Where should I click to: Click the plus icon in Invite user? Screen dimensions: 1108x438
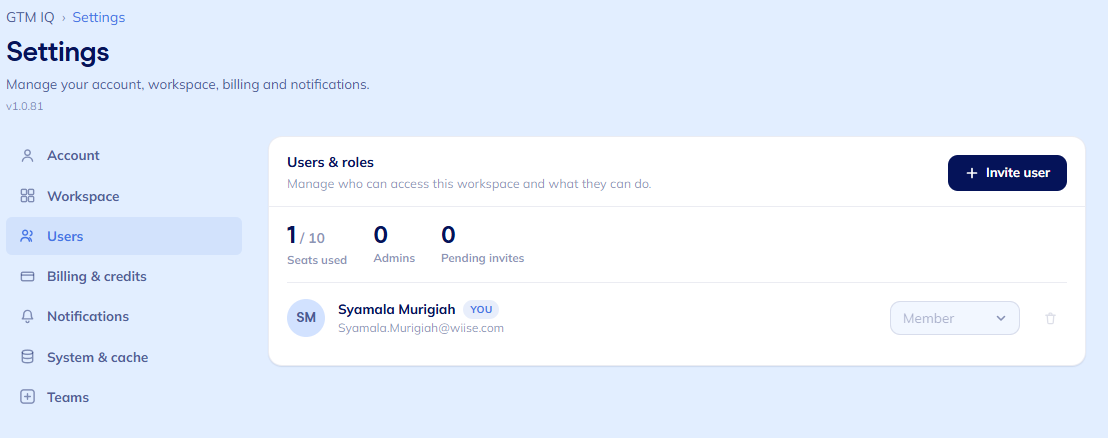(972, 173)
